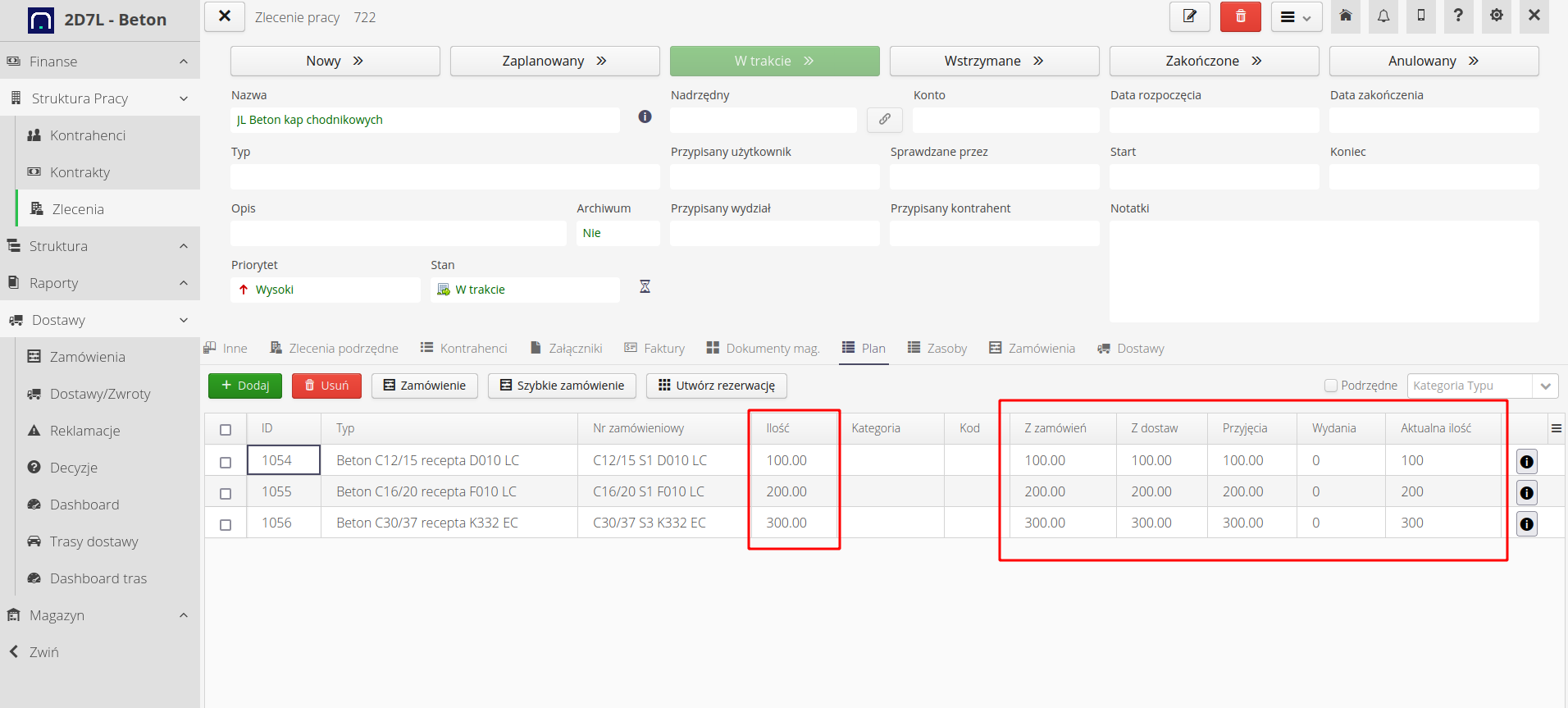The width and height of the screenshot is (1568, 708).
Task: Click the red trash delete icon in header
Action: [x=1240, y=16]
